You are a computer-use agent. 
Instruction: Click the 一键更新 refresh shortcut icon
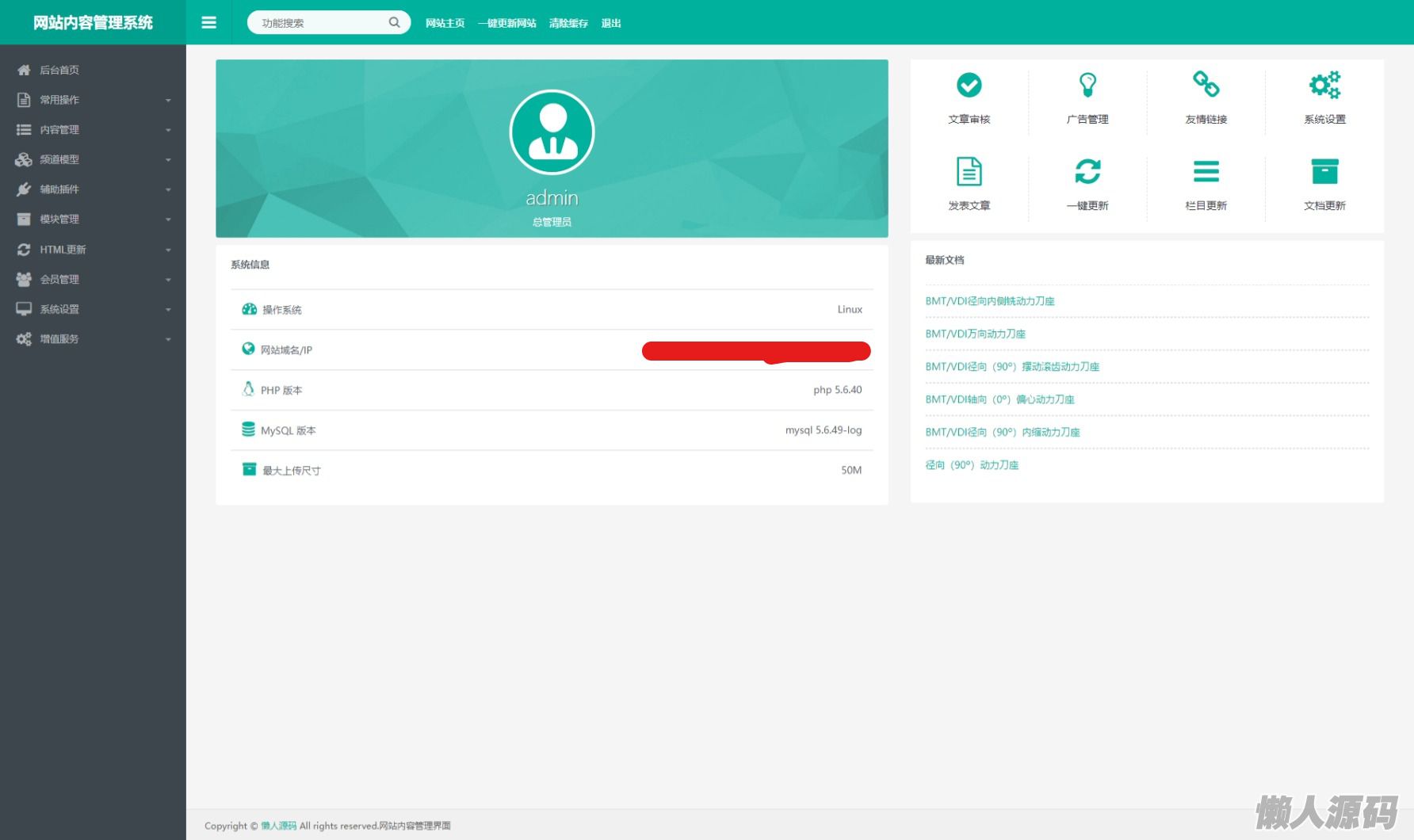click(1087, 171)
